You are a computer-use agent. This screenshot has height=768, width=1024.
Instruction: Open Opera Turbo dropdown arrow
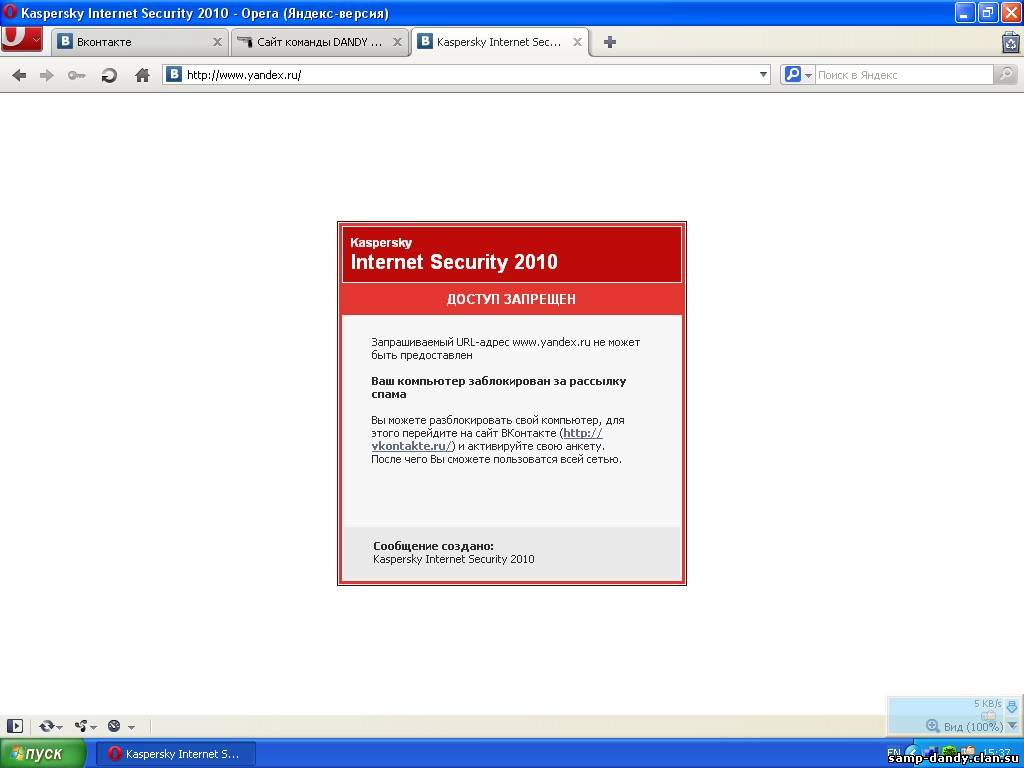131,727
